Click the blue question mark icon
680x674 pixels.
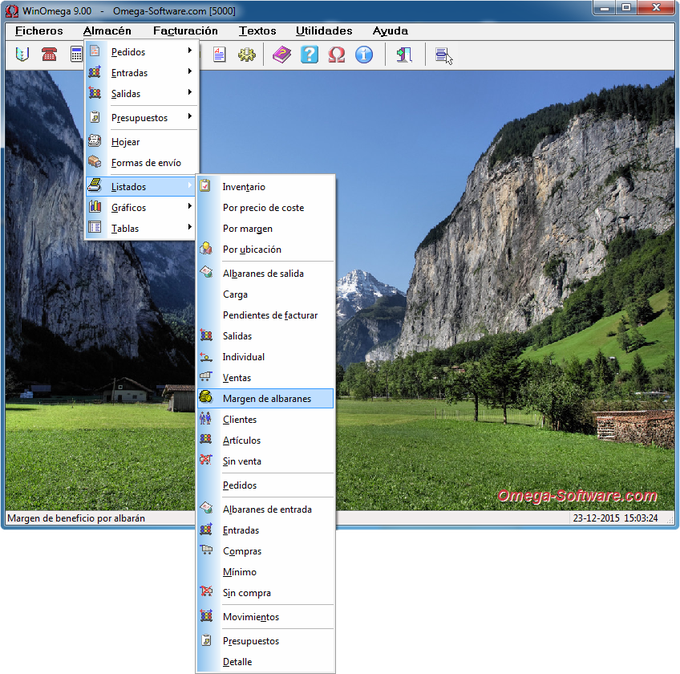pyautogui.click(x=309, y=55)
